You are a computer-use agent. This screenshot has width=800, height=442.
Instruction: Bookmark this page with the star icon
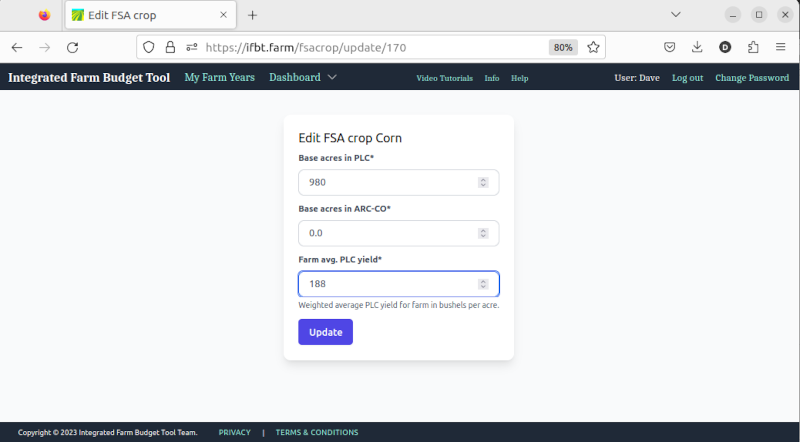tap(593, 47)
